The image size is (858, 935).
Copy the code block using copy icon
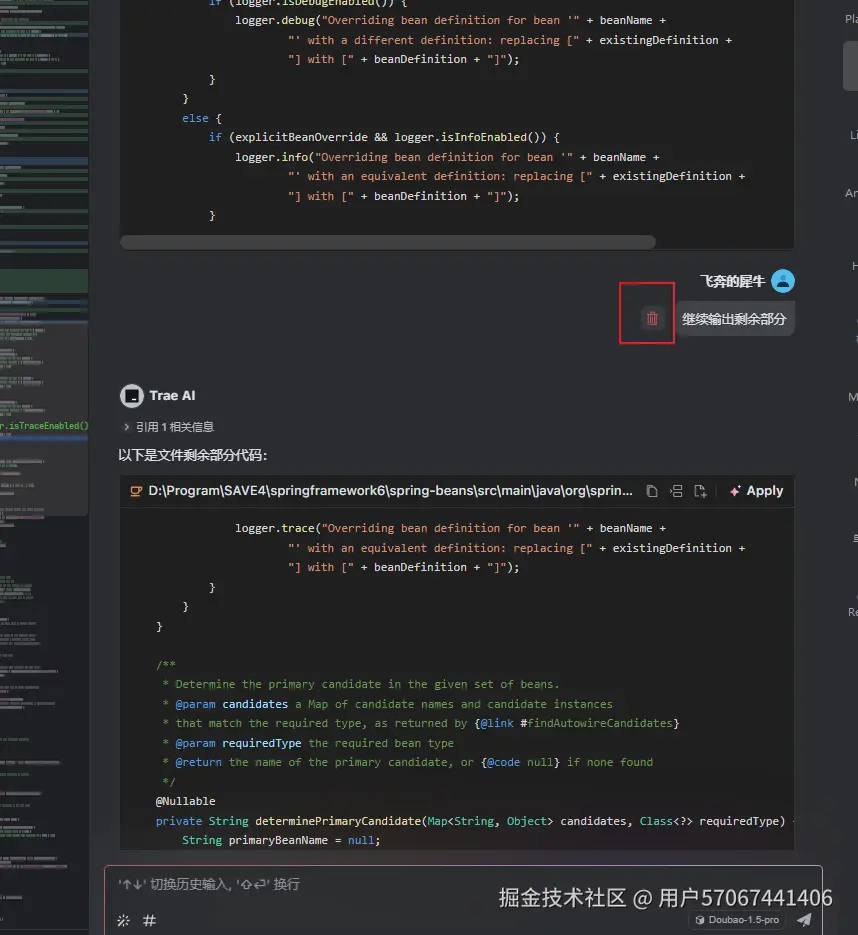[x=652, y=491]
